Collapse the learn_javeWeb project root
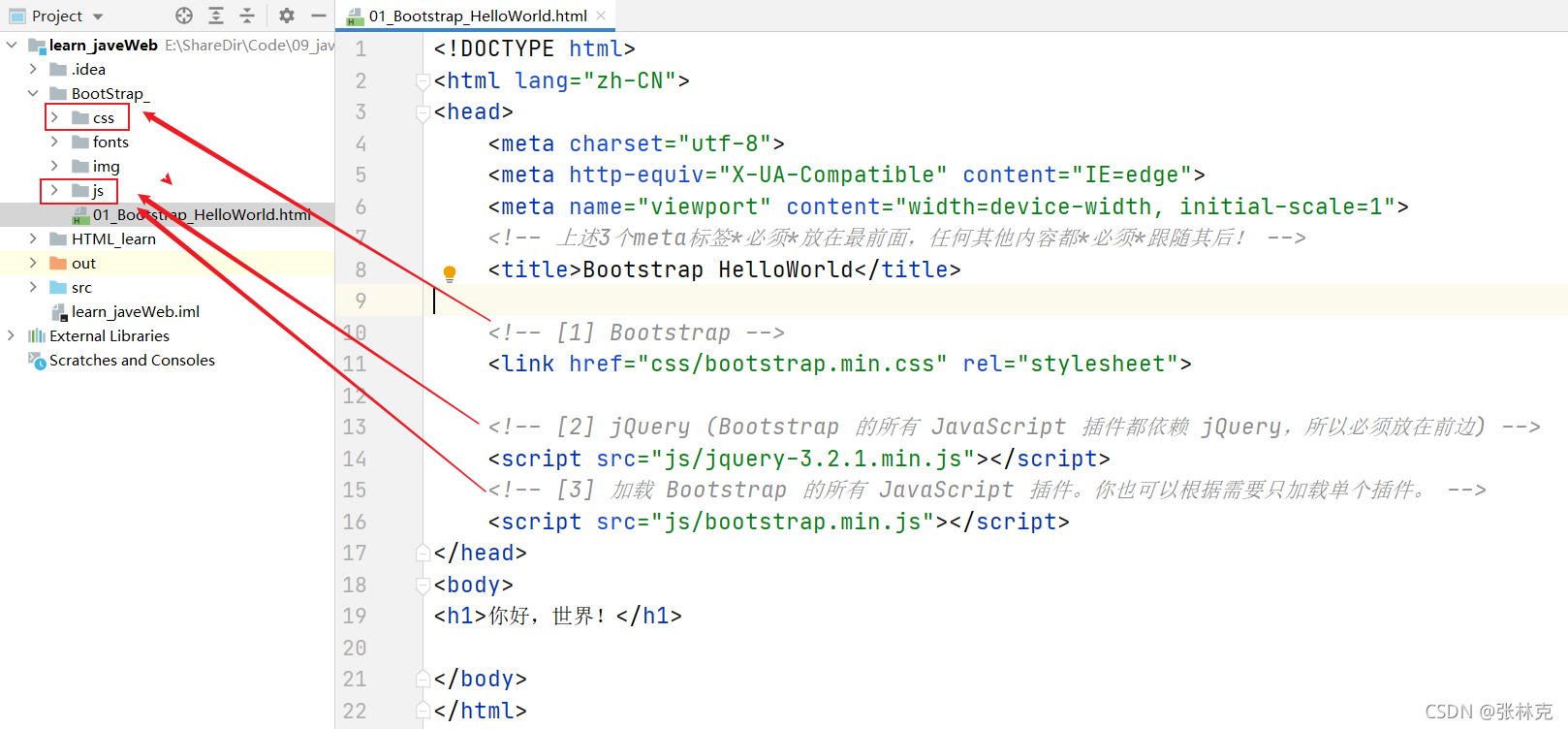 tap(12, 45)
